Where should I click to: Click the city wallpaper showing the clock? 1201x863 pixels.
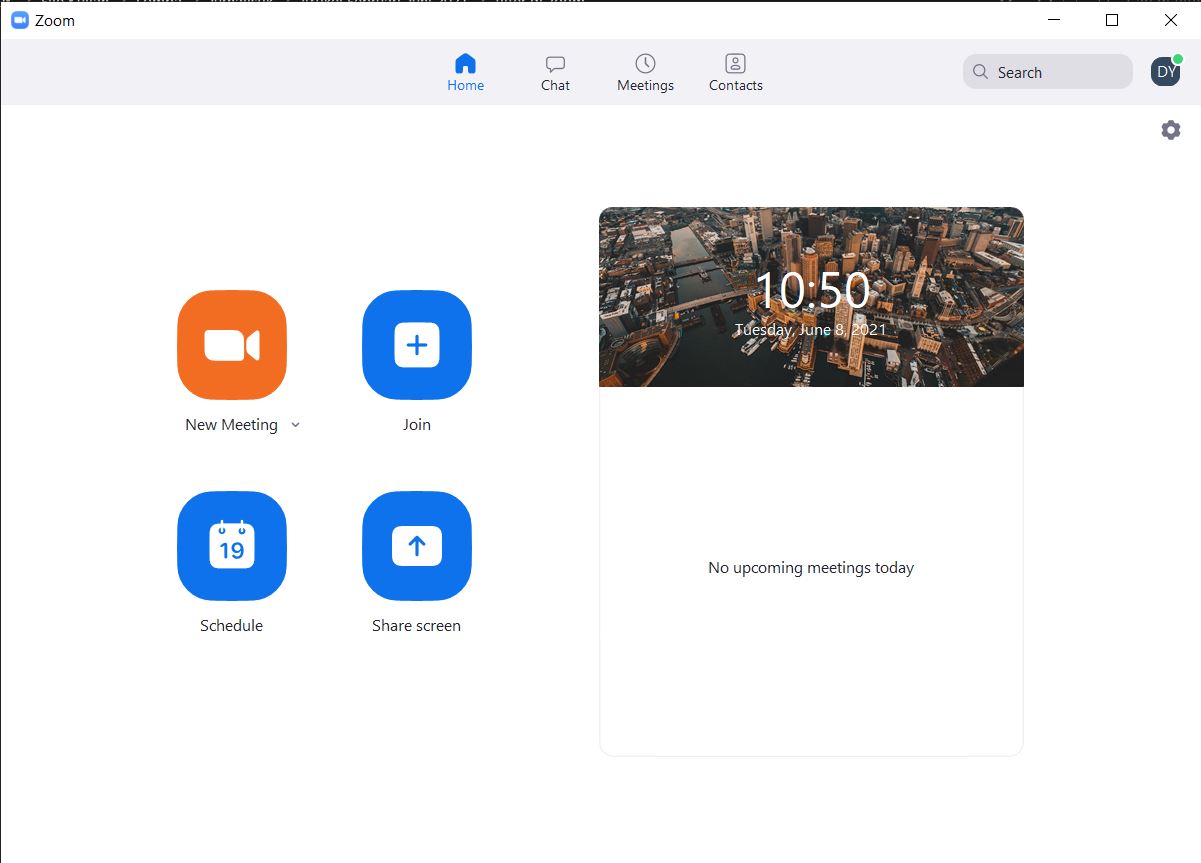(x=811, y=296)
